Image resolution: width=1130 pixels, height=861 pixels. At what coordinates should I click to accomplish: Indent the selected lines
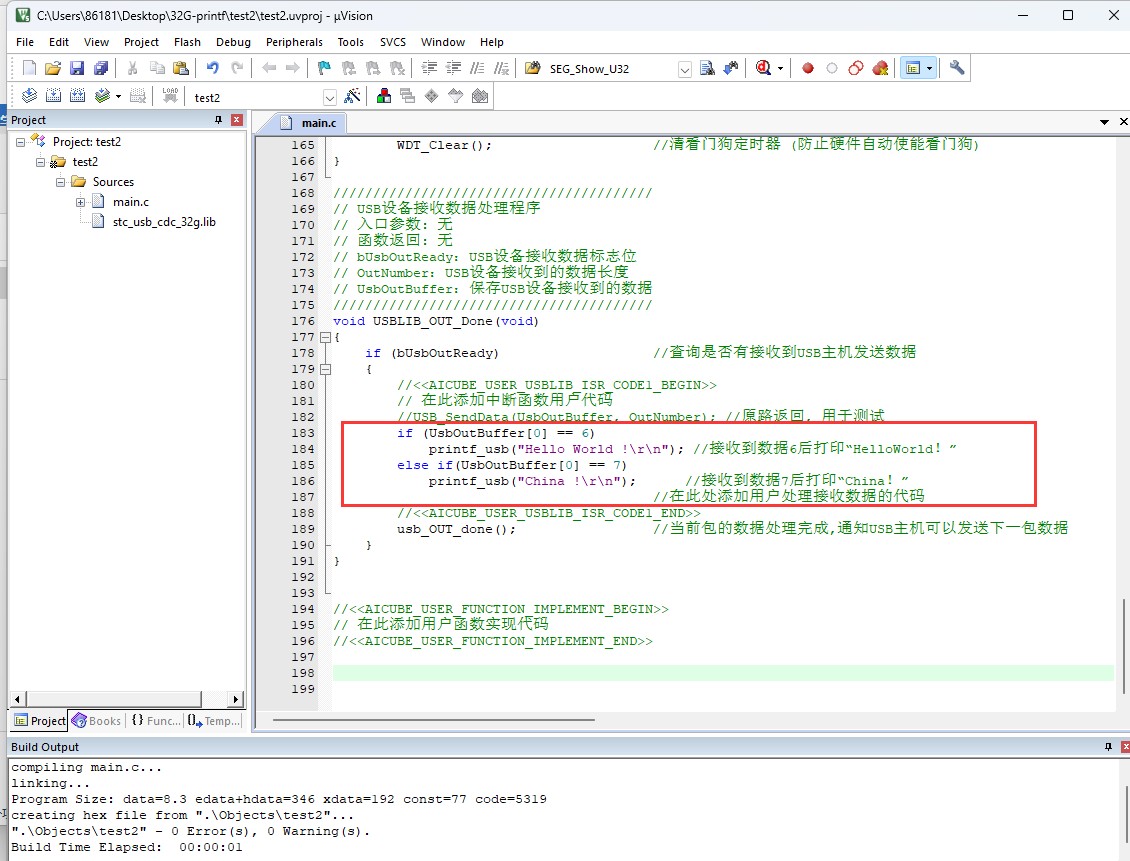430,68
